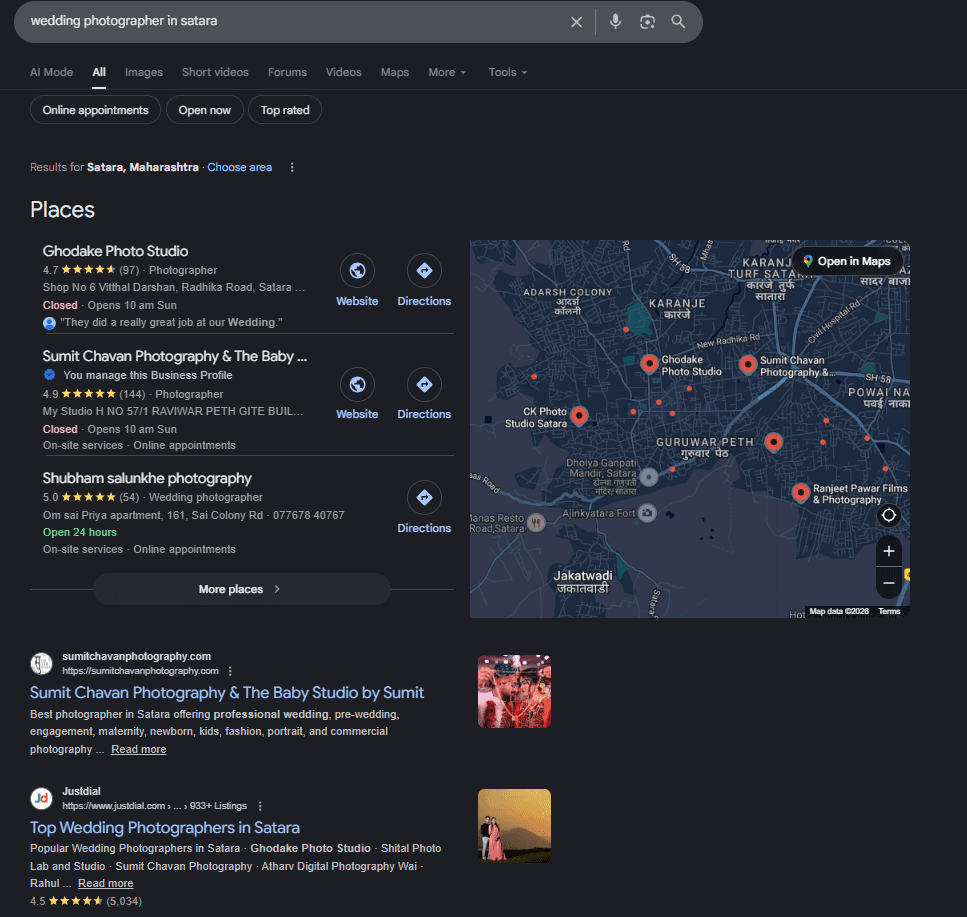This screenshot has width=967, height=917.
Task: Select CK Photo Studio Satara map pin
Action: click(578, 416)
